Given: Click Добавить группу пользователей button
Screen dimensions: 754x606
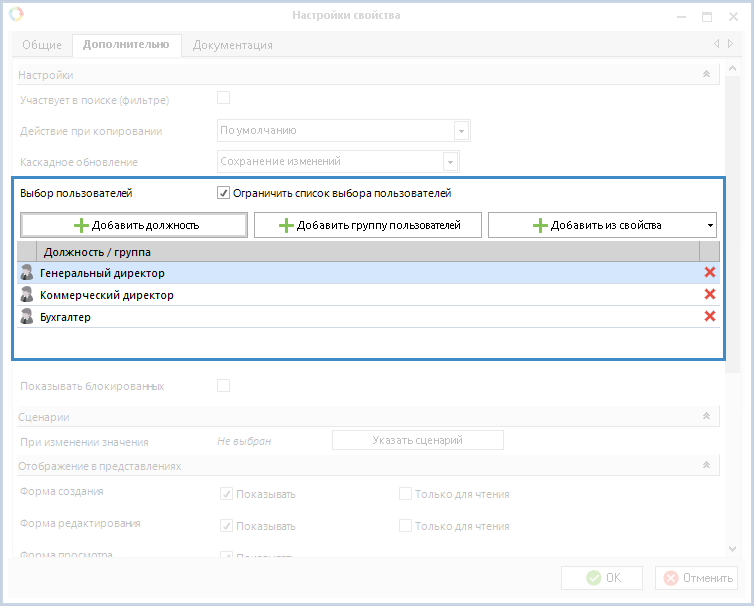Looking at the screenshot, I should (x=368, y=225).
